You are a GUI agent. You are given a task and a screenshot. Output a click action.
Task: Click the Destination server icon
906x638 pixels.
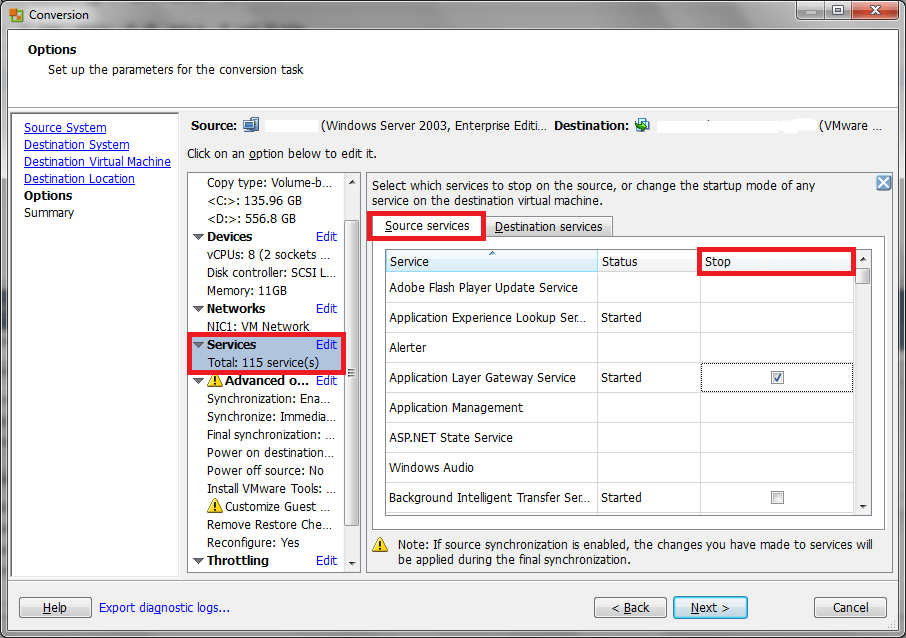tap(642, 125)
